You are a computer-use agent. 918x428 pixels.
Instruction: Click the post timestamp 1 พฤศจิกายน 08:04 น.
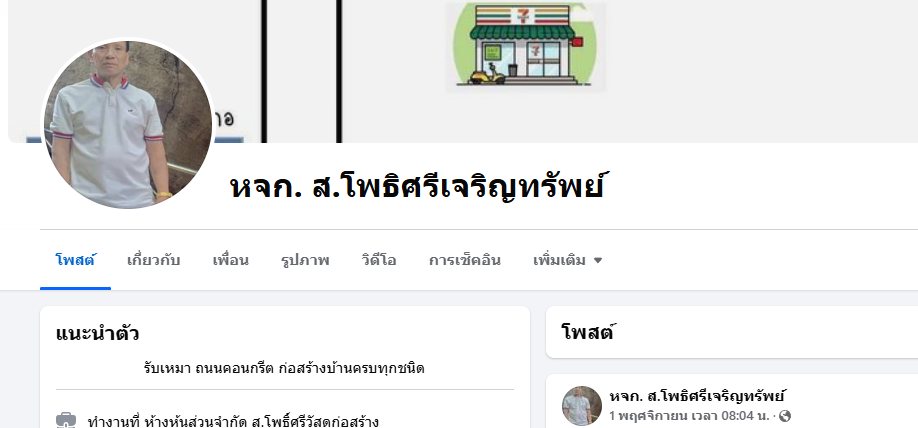click(689, 416)
